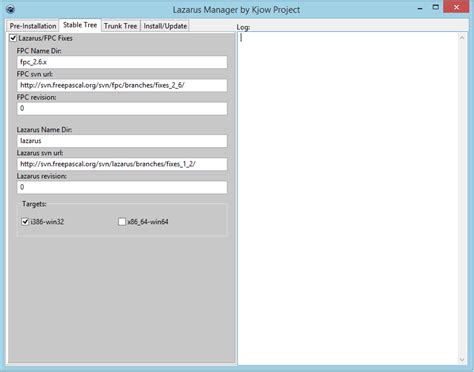Click the window title 'Lazarus Manager by Kjow Project'
This screenshot has height=372, width=474.
[x=236, y=10]
